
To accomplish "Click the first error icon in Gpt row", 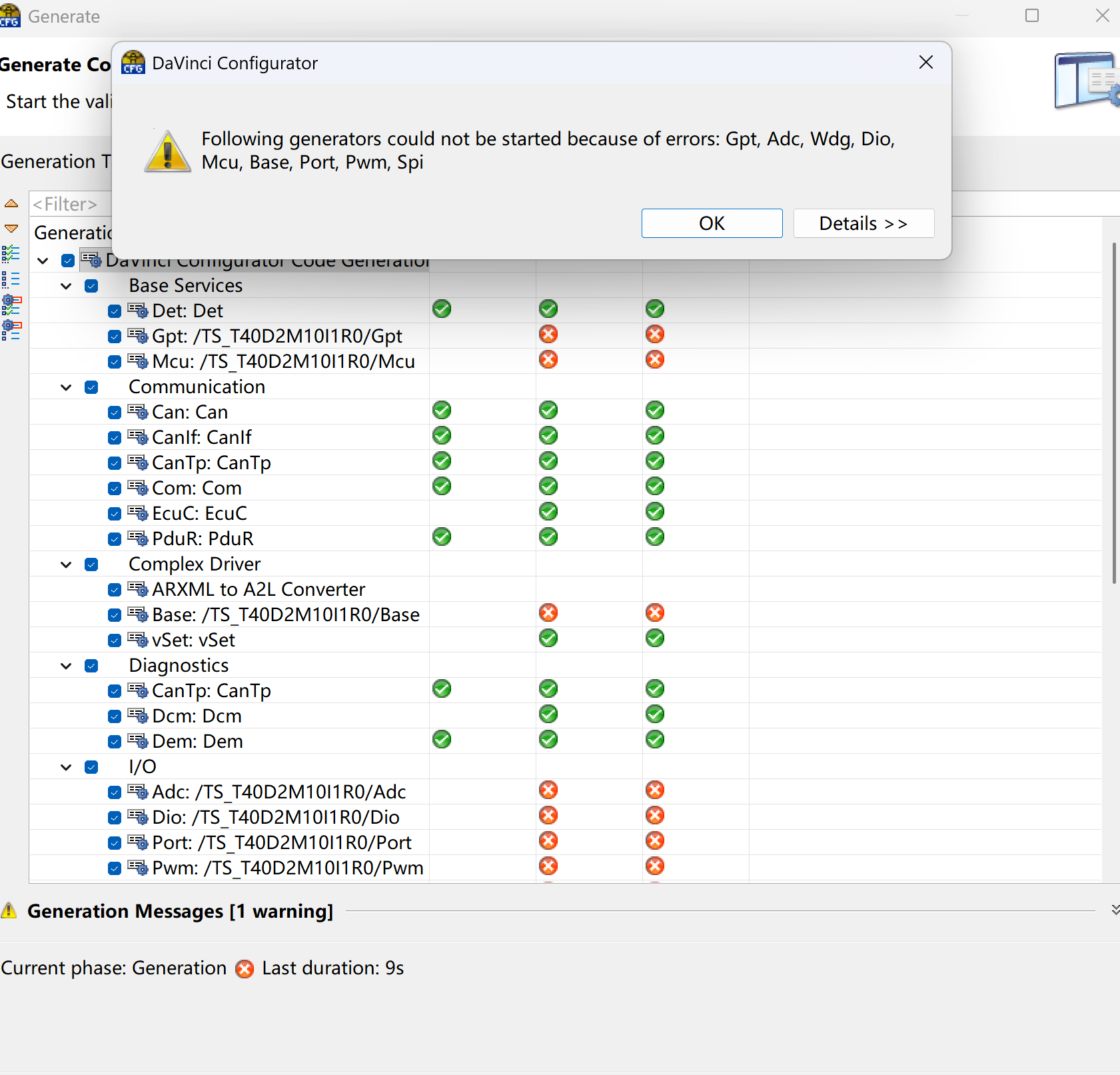I will [x=548, y=335].
